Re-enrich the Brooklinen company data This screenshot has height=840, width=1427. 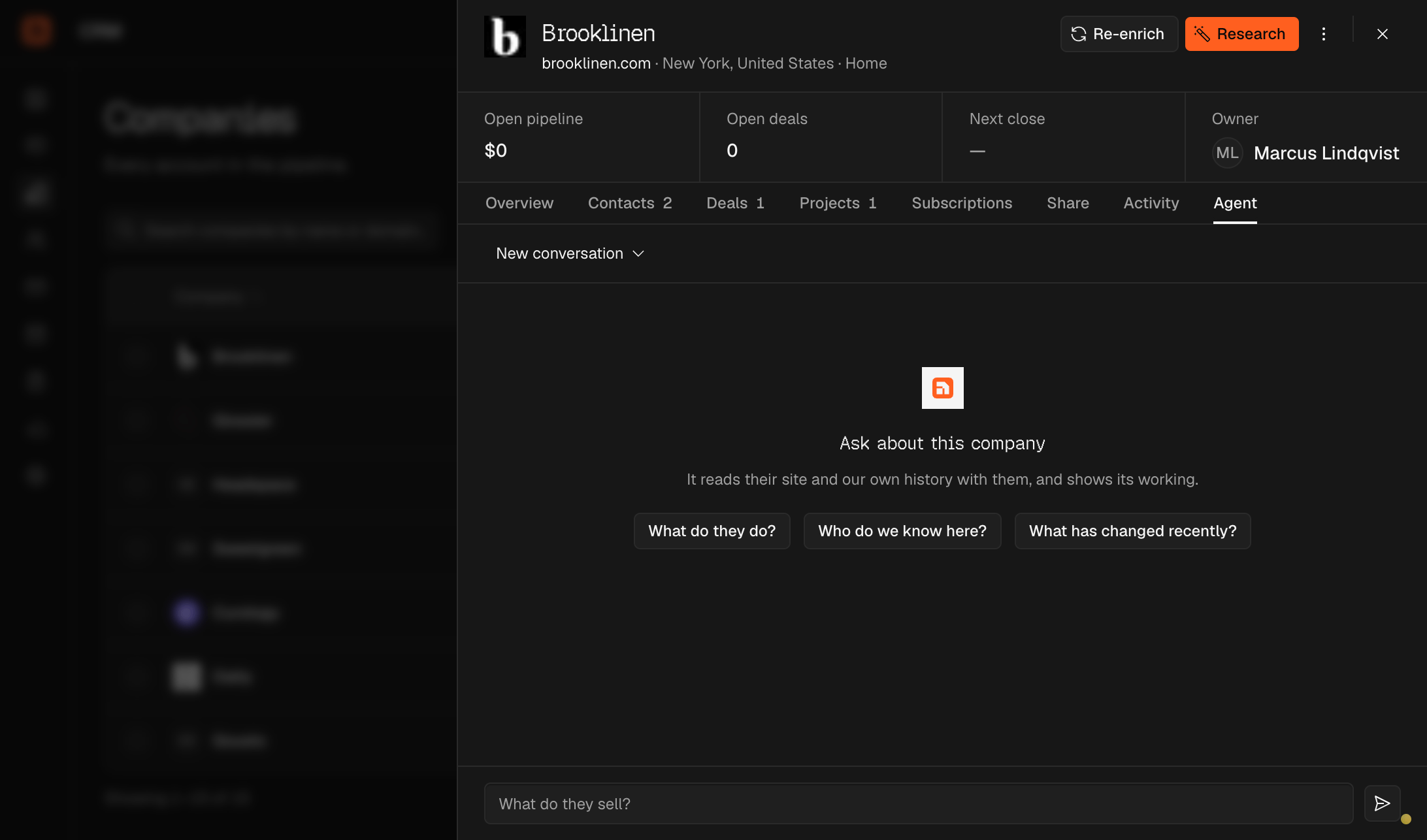pyautogui.click(x=1119, y=34)
